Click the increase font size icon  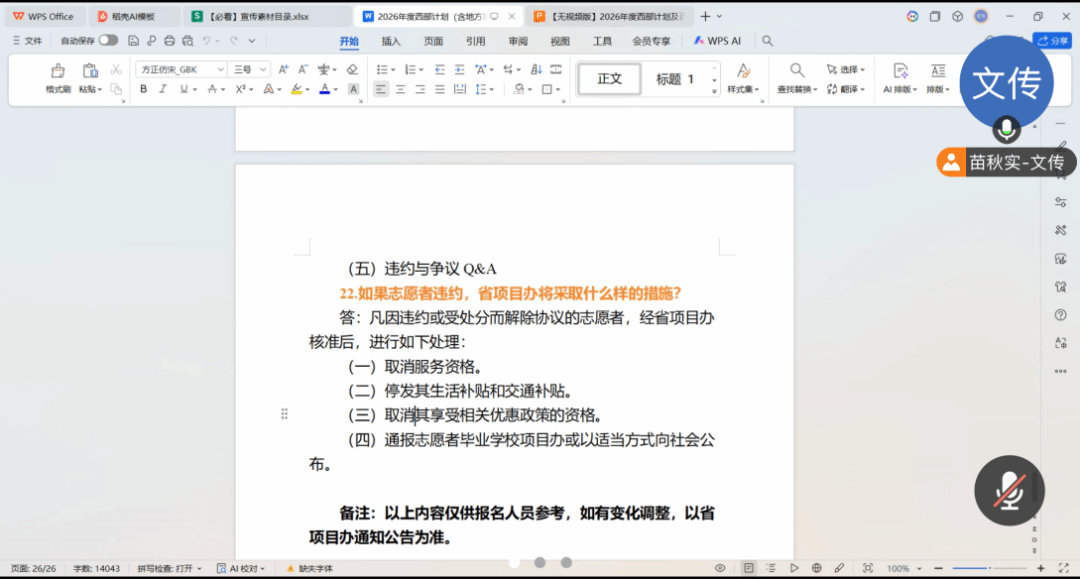pos(283,69)
